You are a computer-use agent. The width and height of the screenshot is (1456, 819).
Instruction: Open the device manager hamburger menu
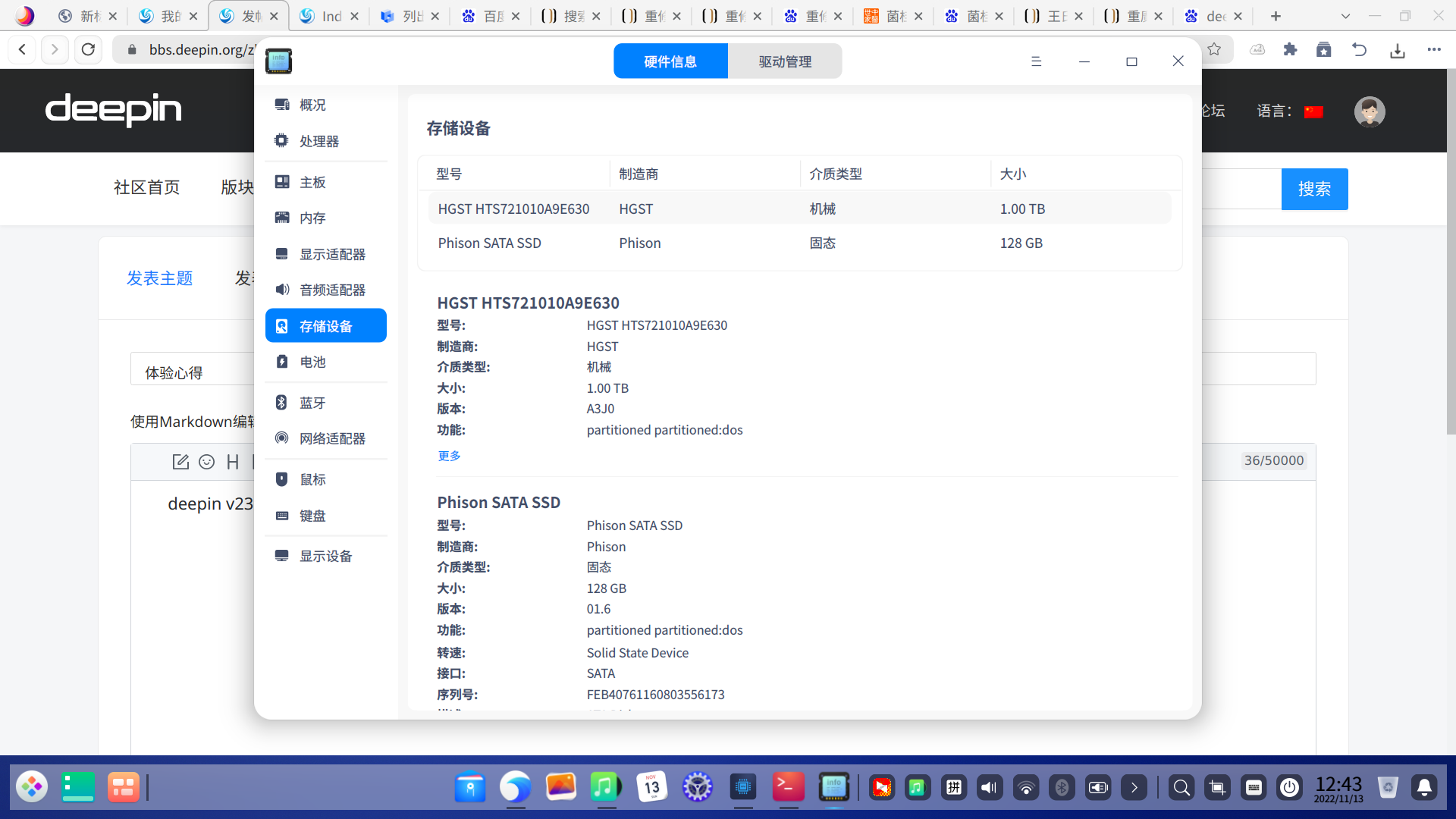tap(1037, 61)
